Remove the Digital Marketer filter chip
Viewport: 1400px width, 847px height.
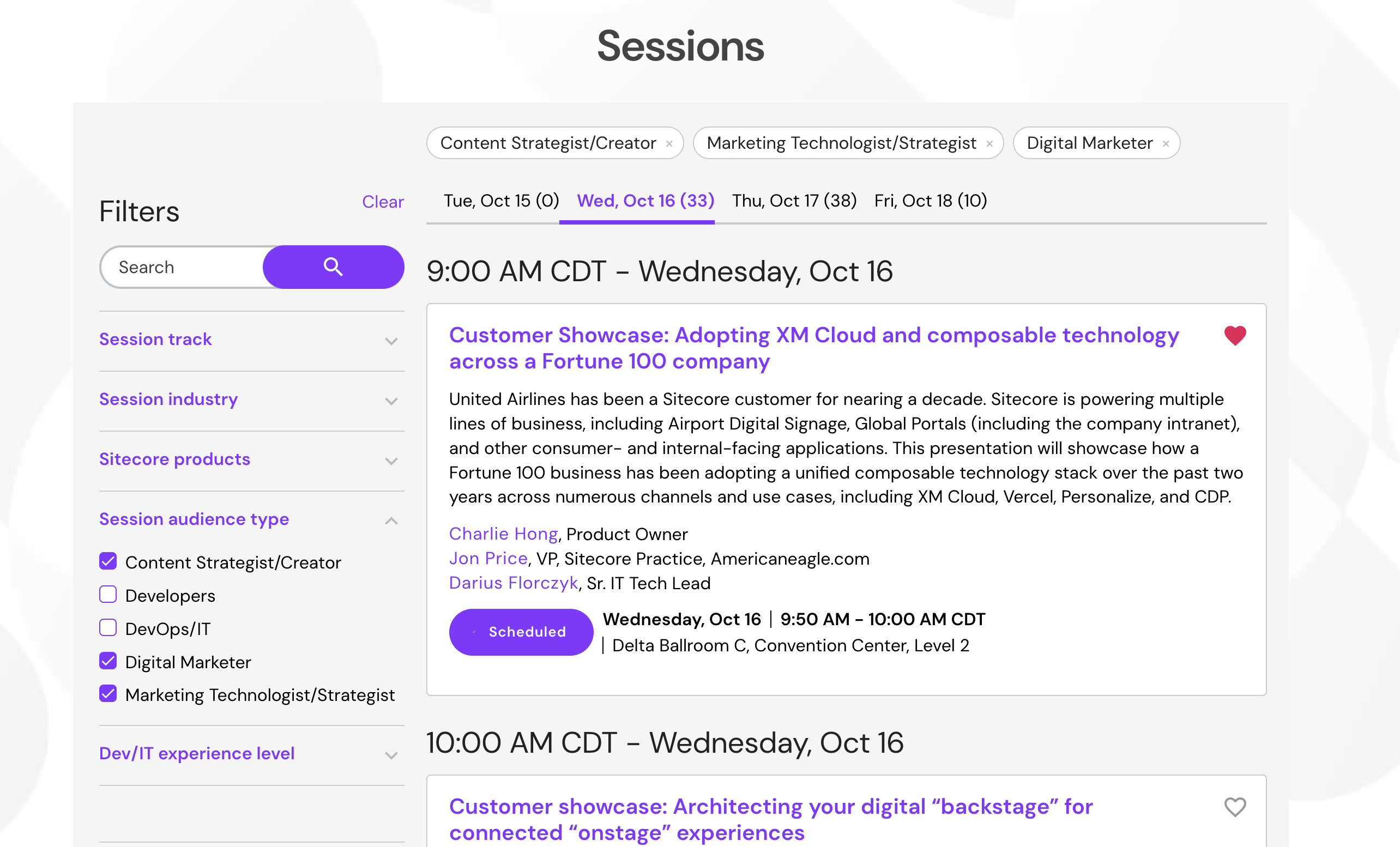(1166, 144)
